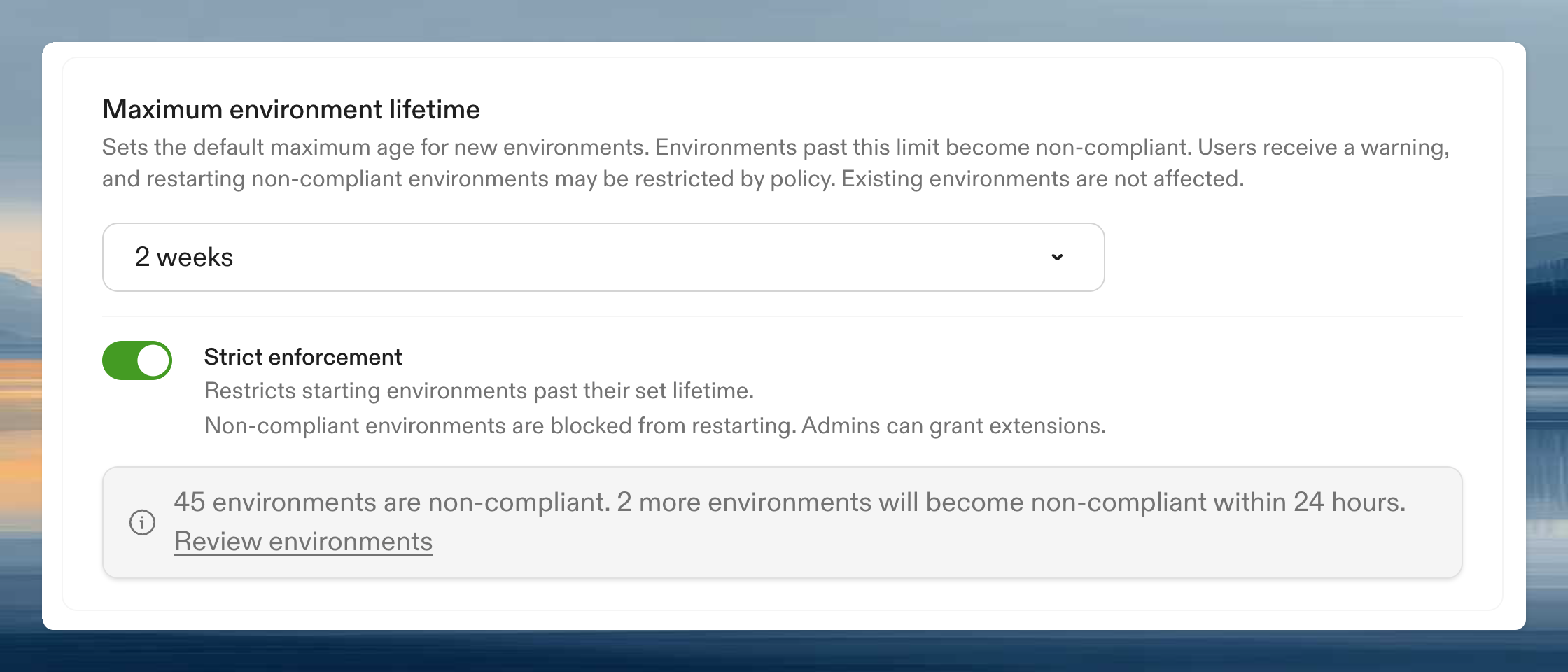The width and height of the screenshot is (1568, 672).
Task: Click the Review environments underlined link
Action: point(303,541)
